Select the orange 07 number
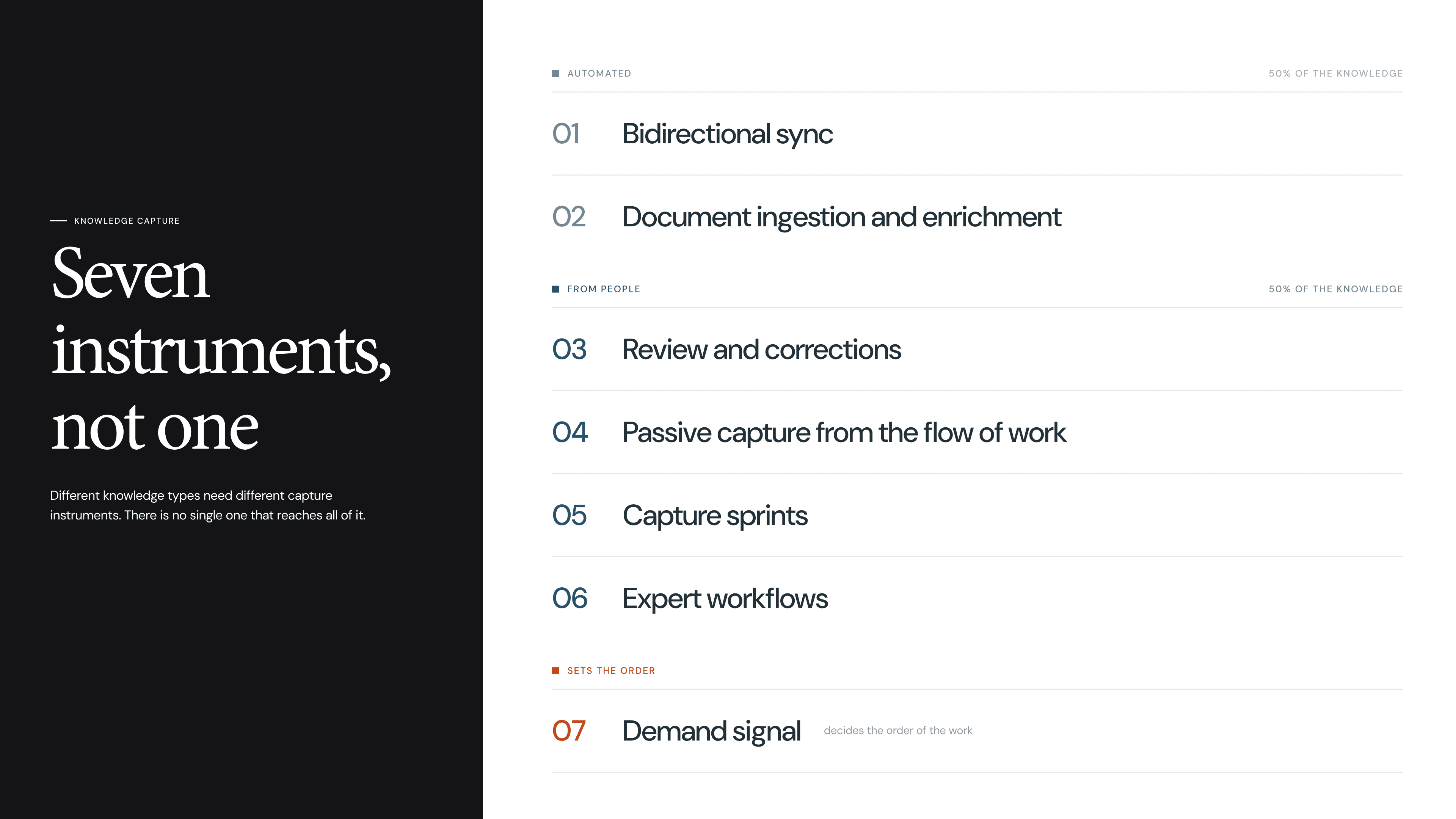 tap(569, 730)
